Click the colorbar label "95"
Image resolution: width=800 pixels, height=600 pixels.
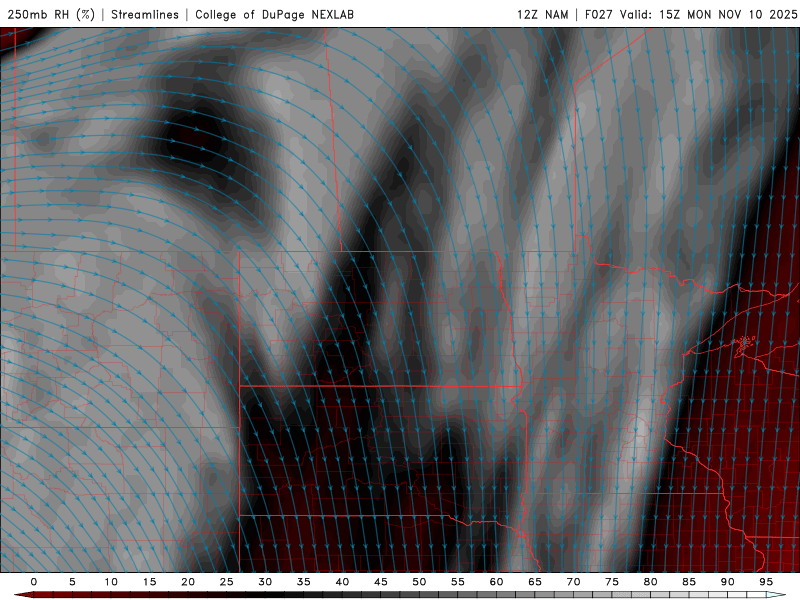click(765, 582)
